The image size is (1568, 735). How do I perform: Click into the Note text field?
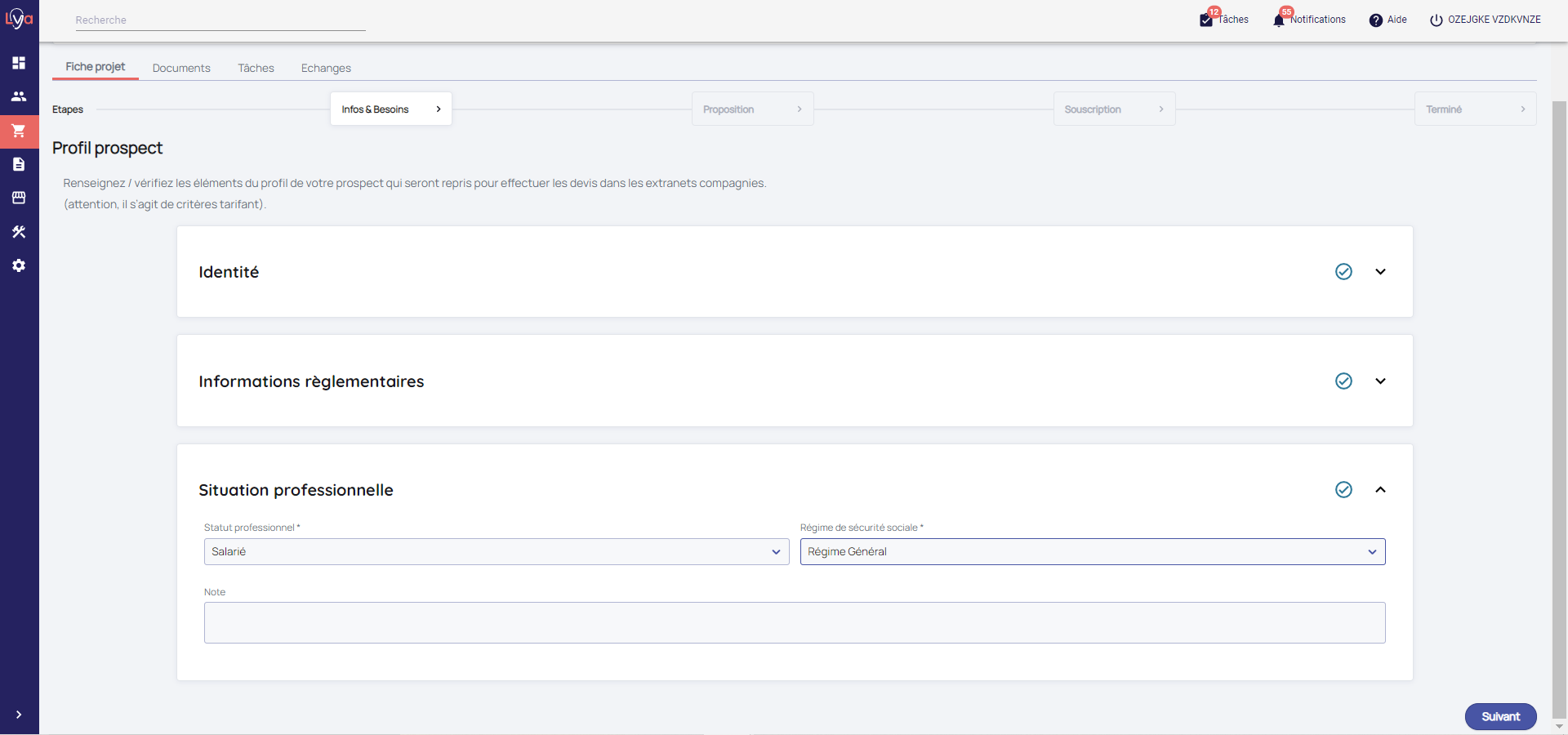click(x=794, y=623)
